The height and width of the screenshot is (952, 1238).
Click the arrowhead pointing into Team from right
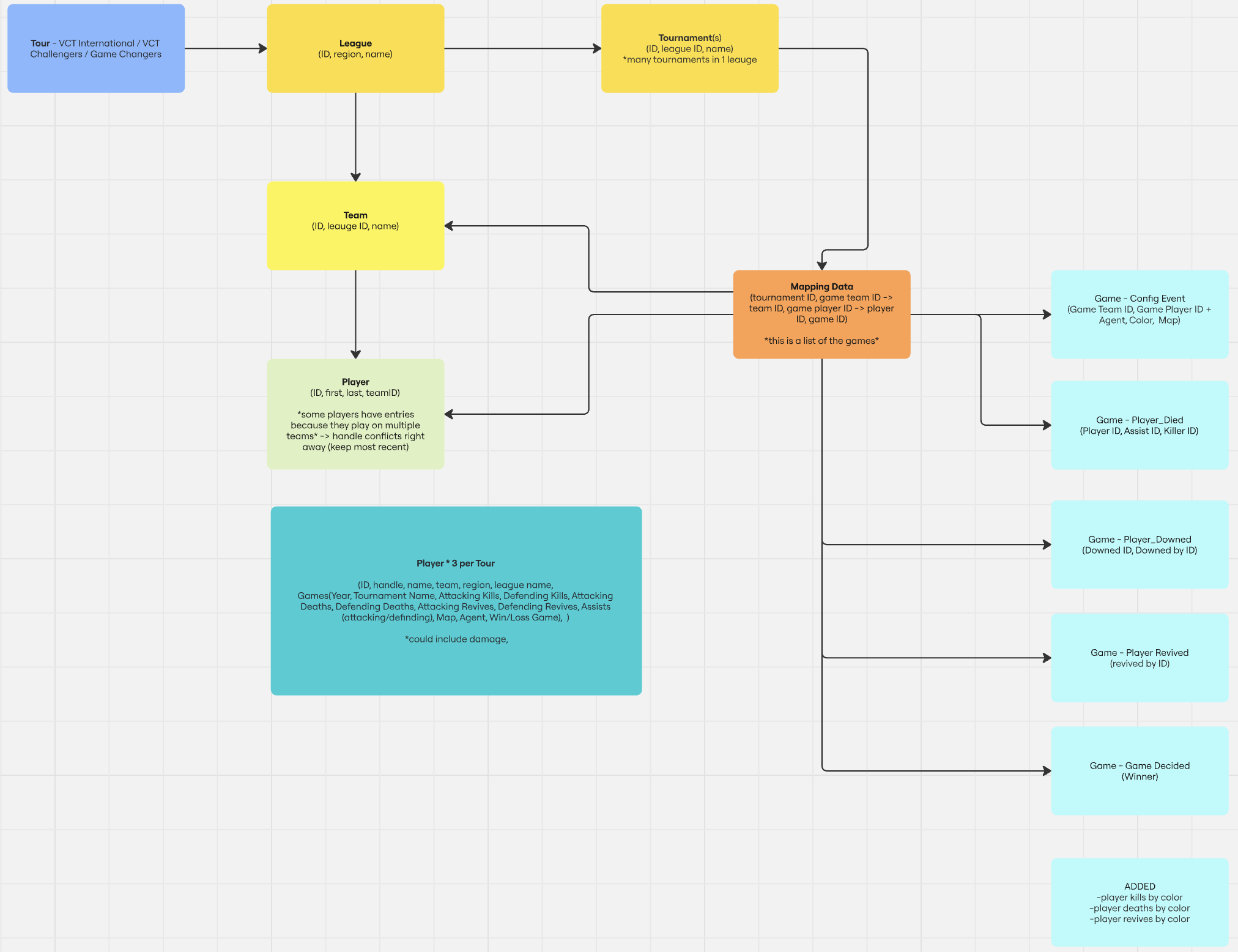450,226
